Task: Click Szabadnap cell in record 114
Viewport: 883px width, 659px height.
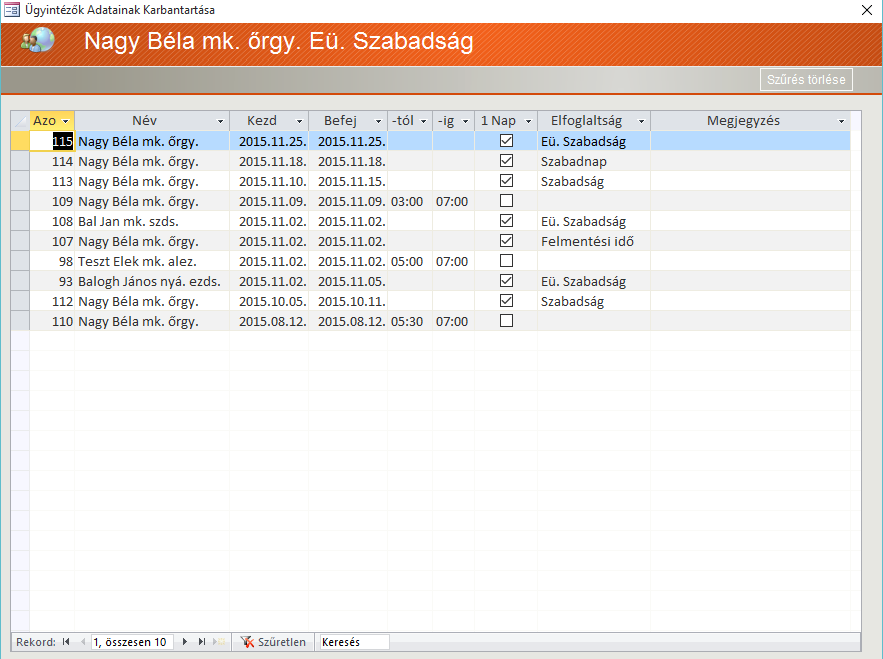Action: 594,161
